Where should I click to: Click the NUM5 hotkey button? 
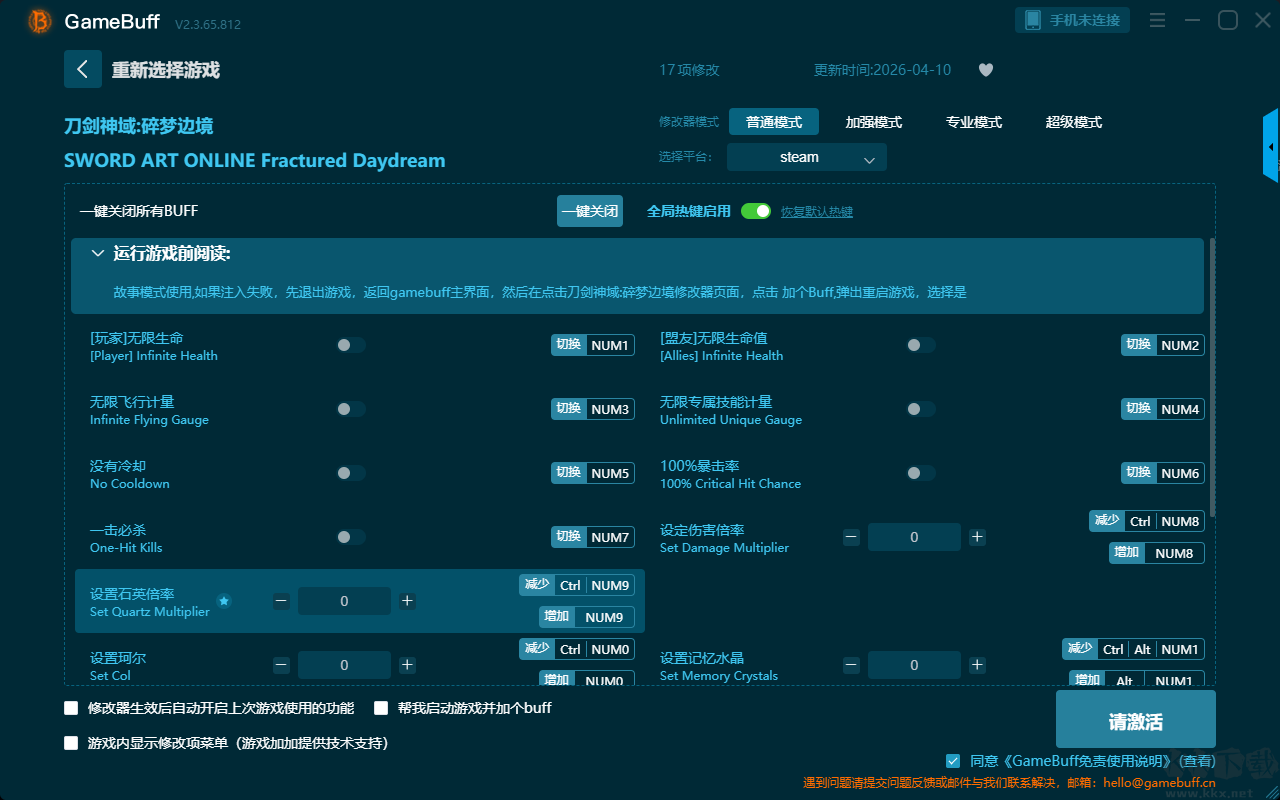593,473
